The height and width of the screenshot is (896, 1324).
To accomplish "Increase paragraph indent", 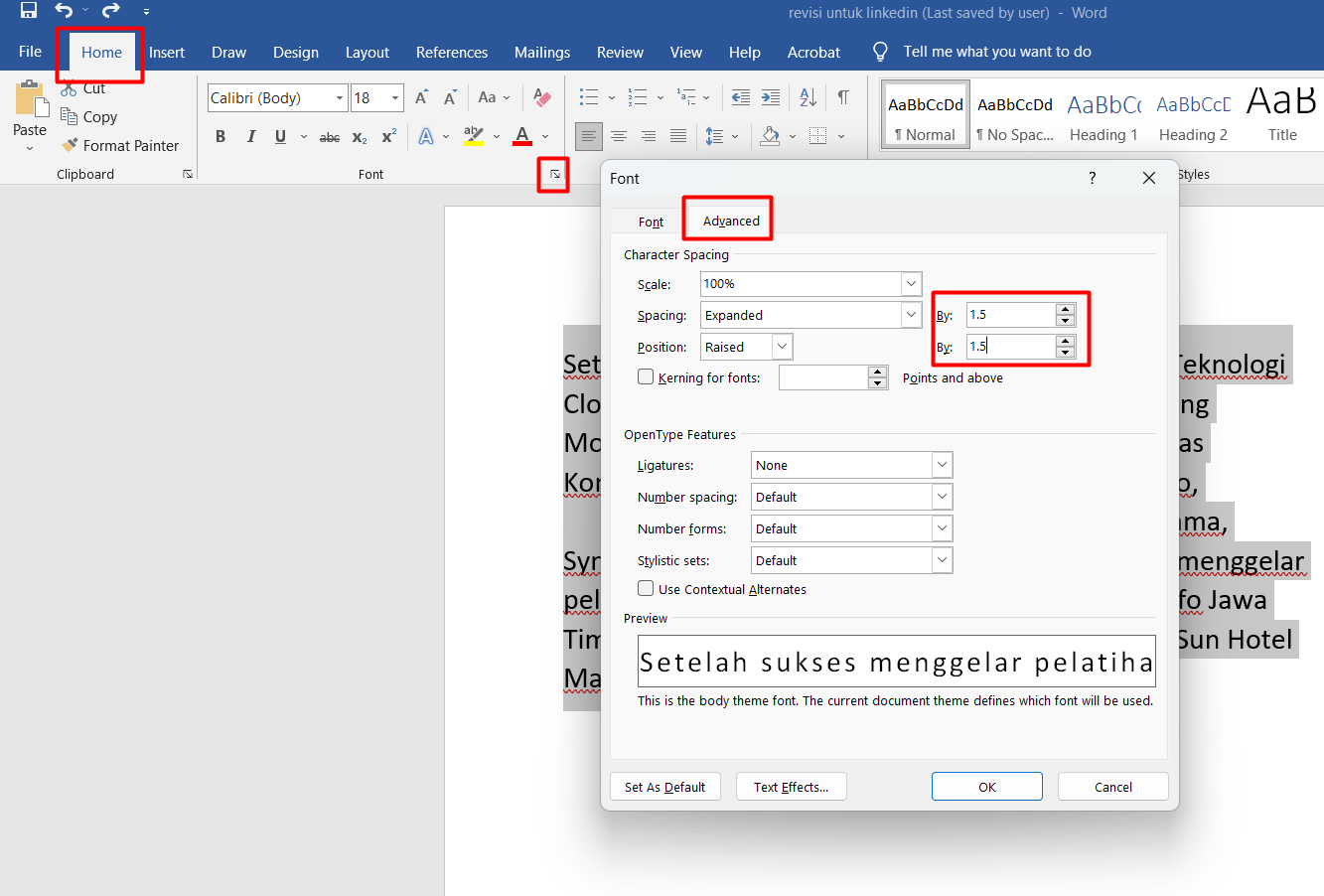I will click(771, 97).
